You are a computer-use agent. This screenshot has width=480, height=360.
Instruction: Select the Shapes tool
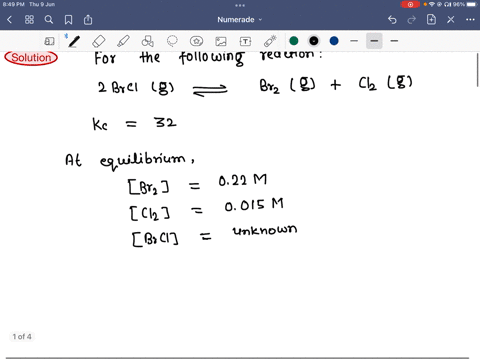(148, 41)
